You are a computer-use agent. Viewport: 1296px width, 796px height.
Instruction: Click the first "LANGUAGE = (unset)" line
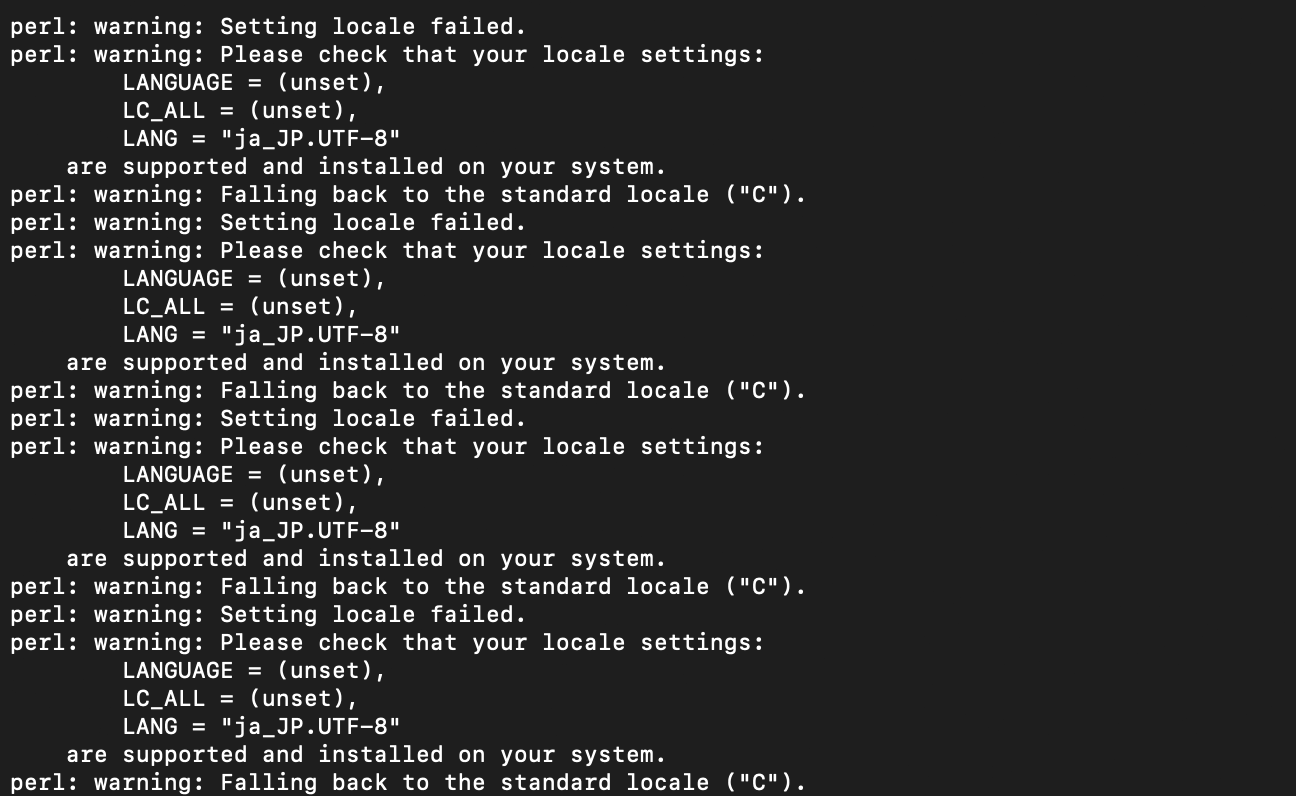click(254, 83)
